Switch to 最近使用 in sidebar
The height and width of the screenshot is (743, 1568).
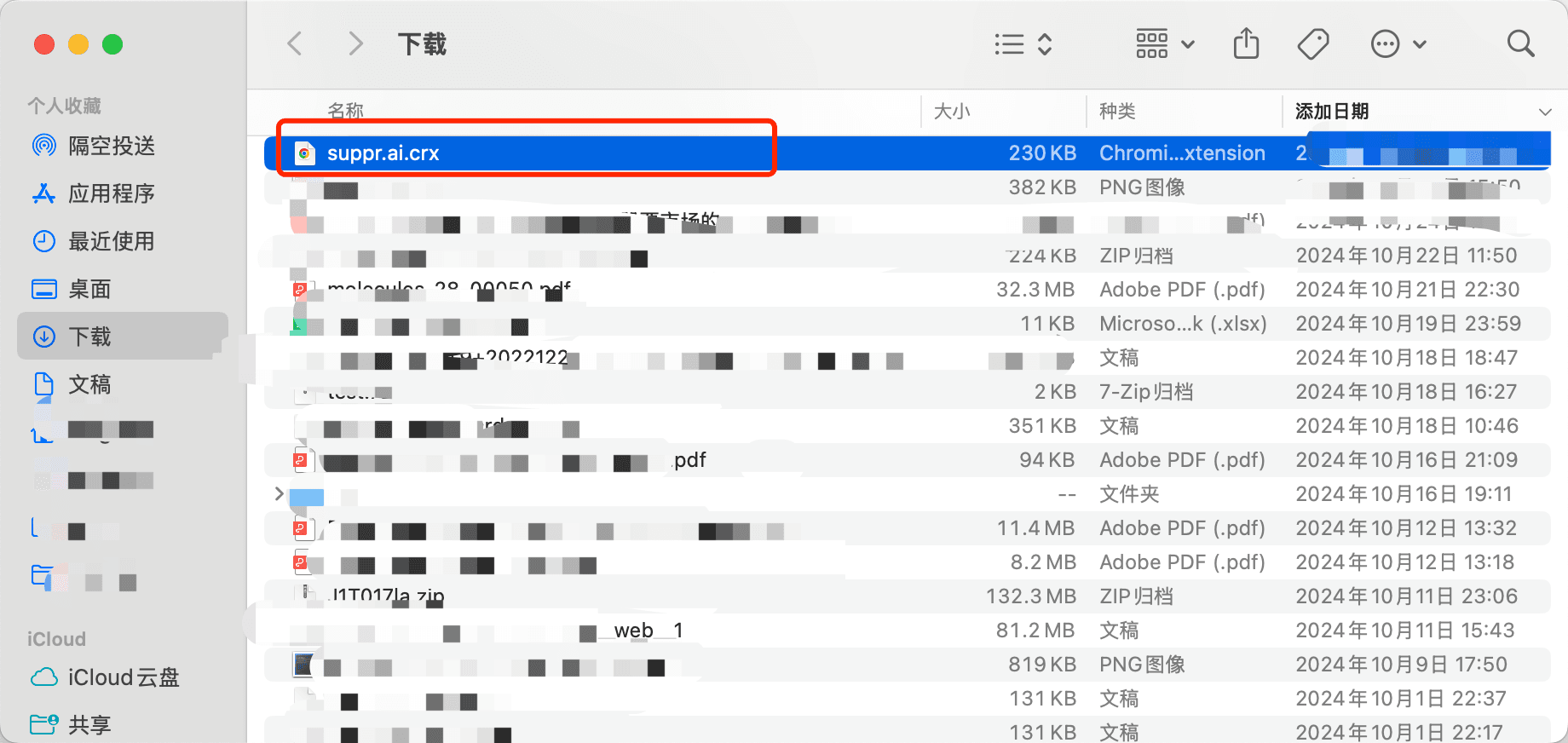click(x=111, y=241)
